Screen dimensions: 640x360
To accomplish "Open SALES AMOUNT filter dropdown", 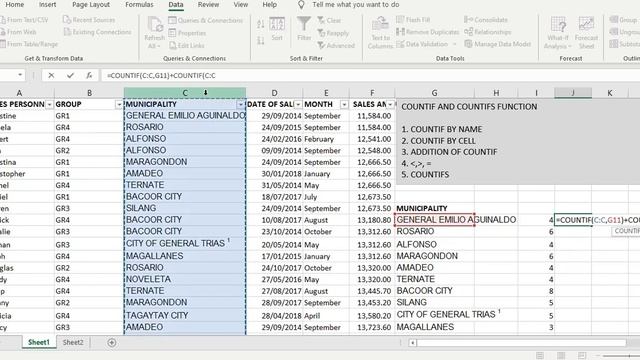I will tap(390, 105).
